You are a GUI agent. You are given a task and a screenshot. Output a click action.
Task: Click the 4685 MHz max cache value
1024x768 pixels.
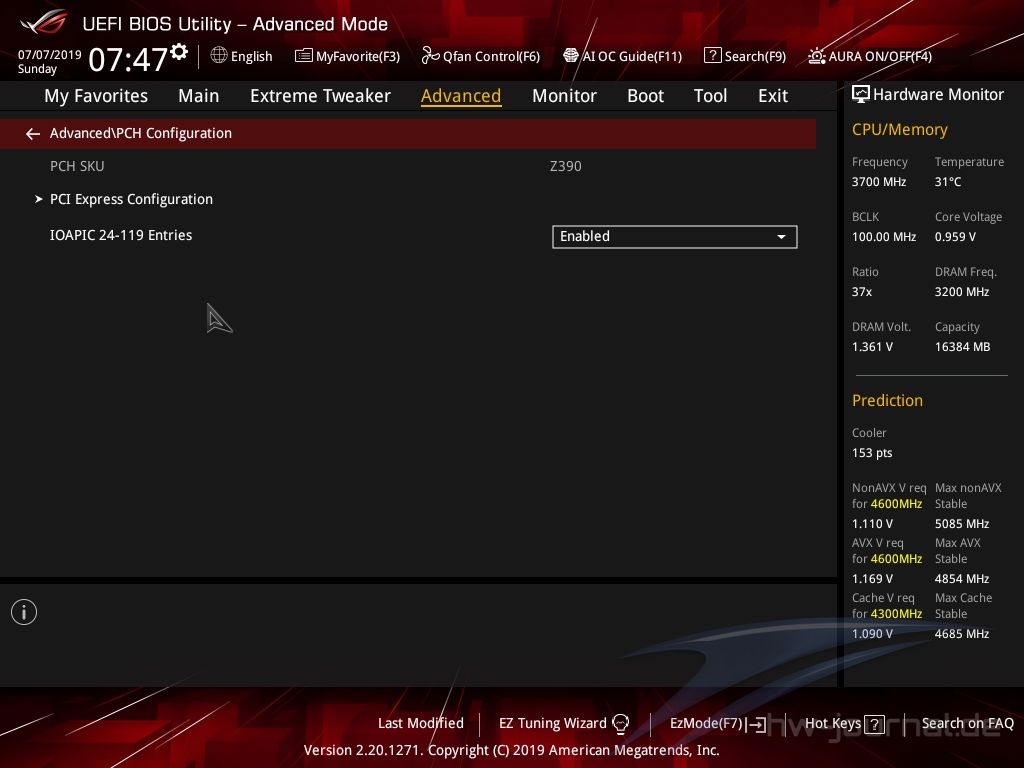(961, 633)
